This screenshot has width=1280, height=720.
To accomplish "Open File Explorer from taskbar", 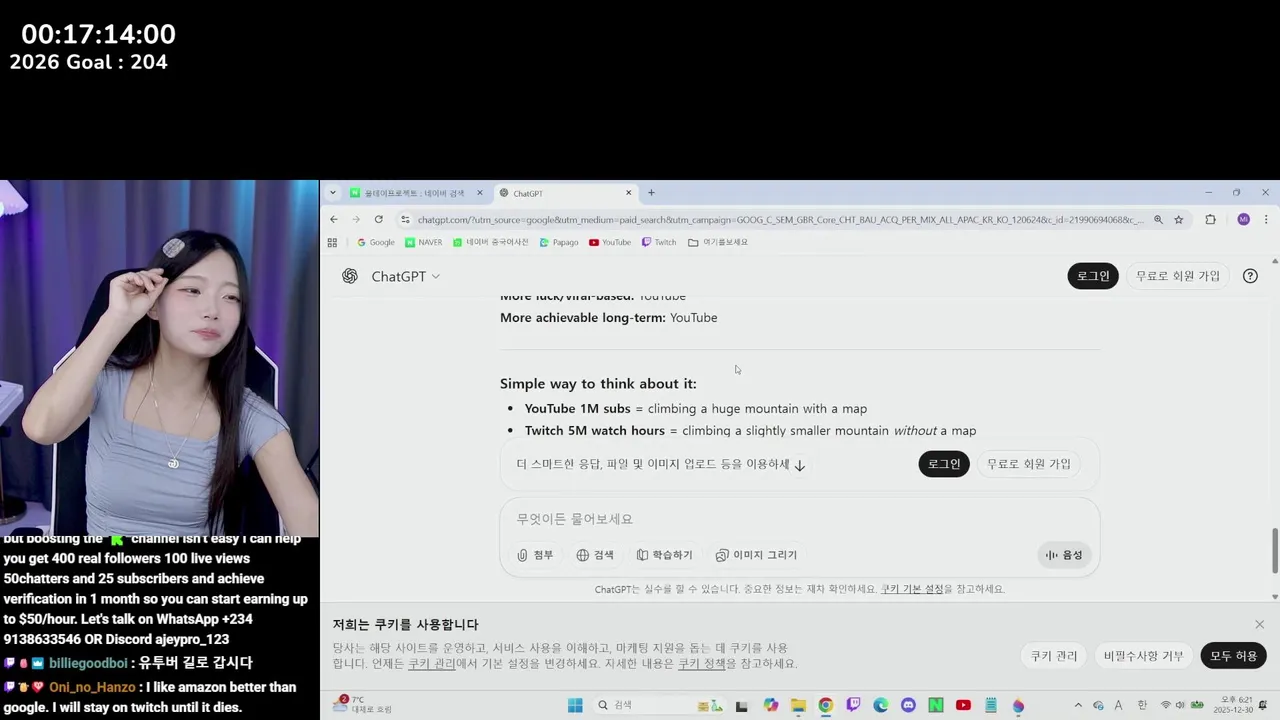I will click(798, 705).
